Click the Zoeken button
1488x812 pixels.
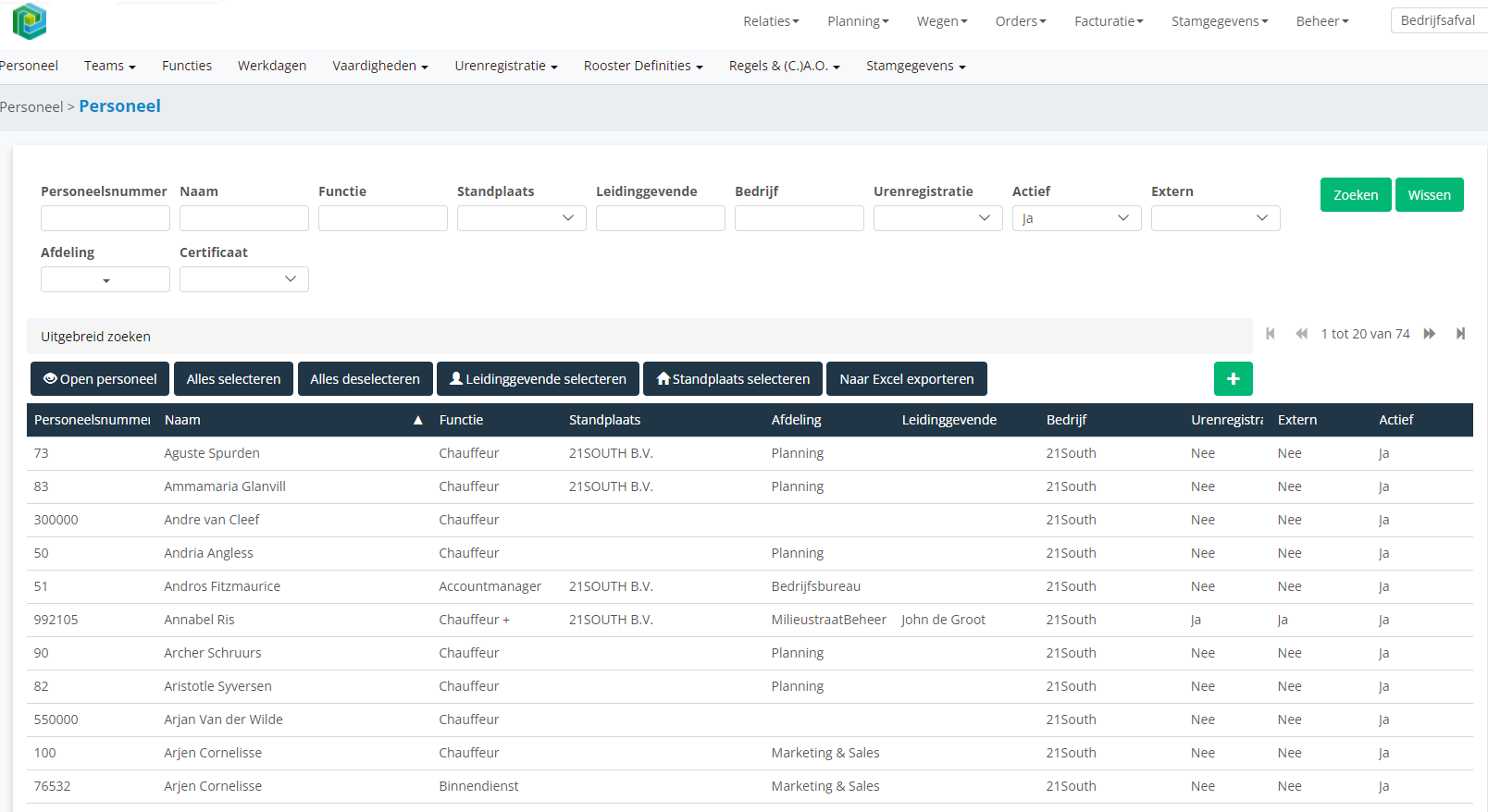click(x=1356, y=195)
